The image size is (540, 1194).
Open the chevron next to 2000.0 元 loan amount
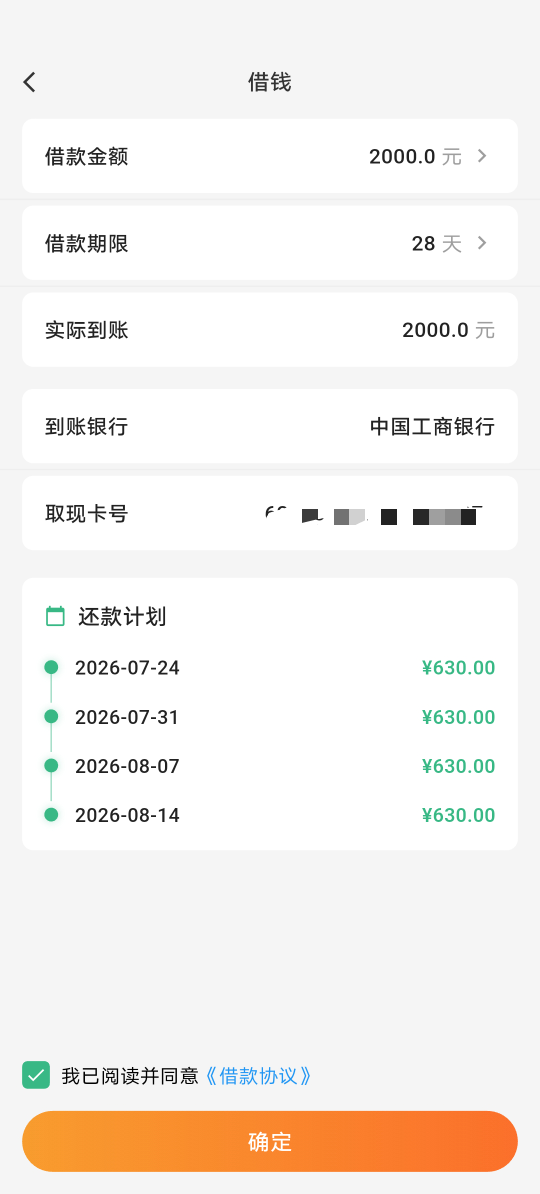(481, 156)
